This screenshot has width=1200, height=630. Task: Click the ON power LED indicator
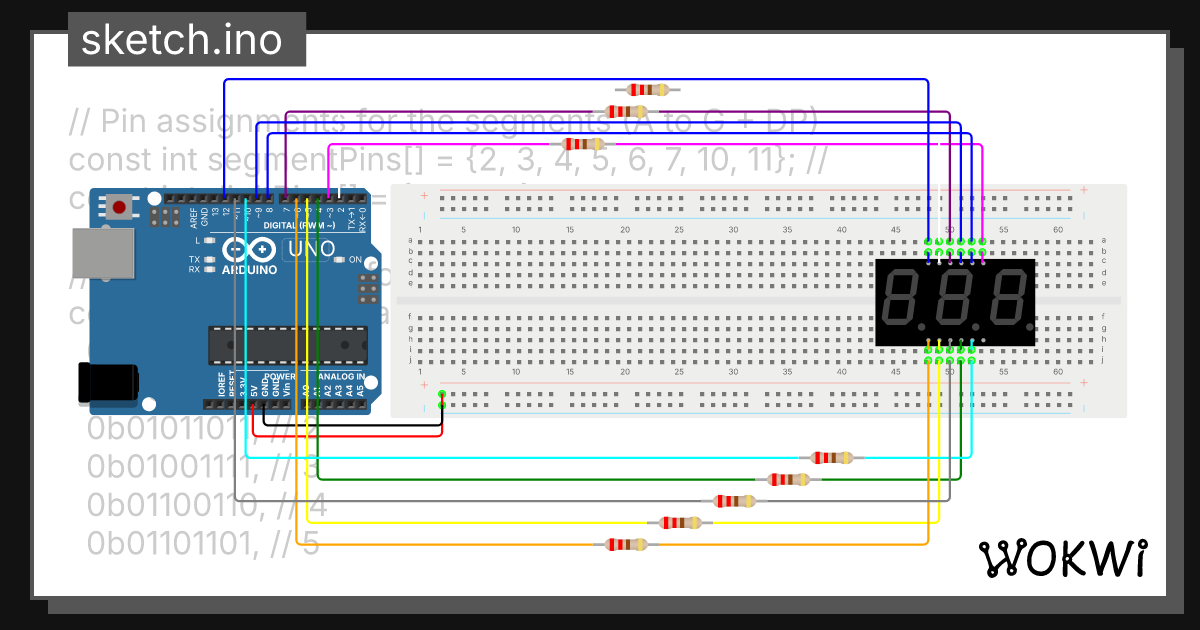point(341,259)
